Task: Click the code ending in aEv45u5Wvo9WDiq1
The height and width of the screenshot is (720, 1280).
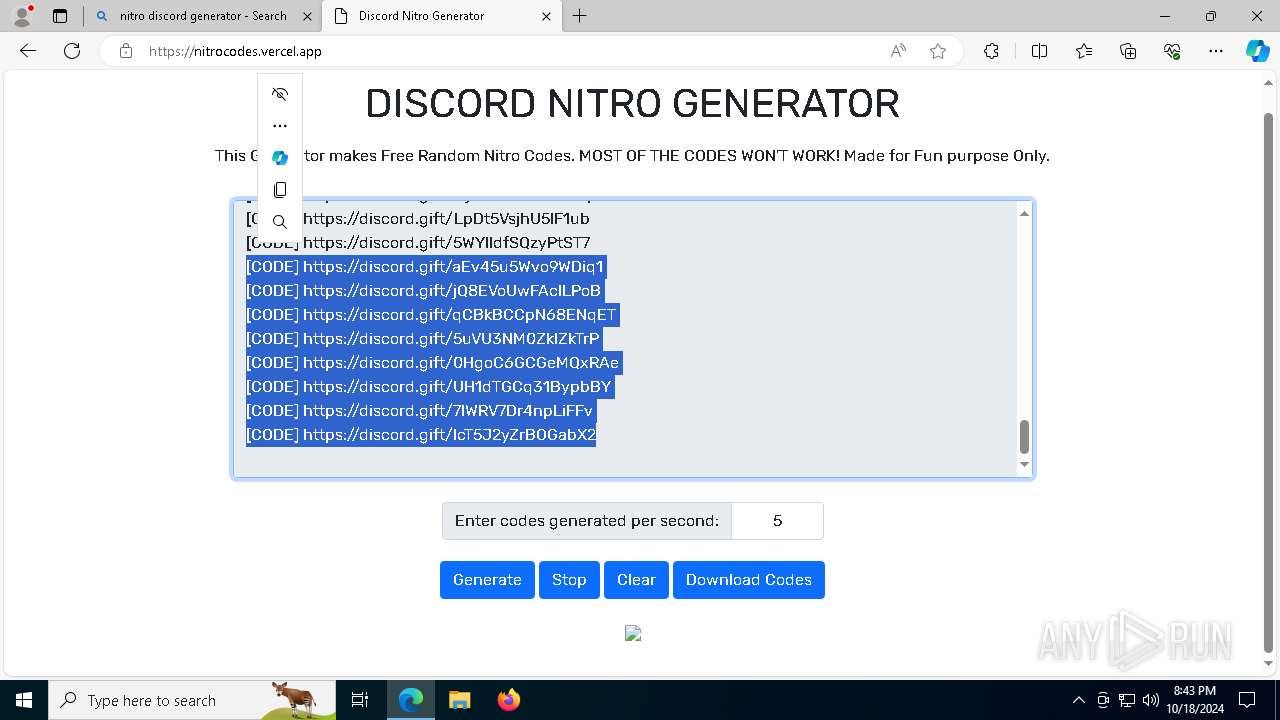Action: 425,267
